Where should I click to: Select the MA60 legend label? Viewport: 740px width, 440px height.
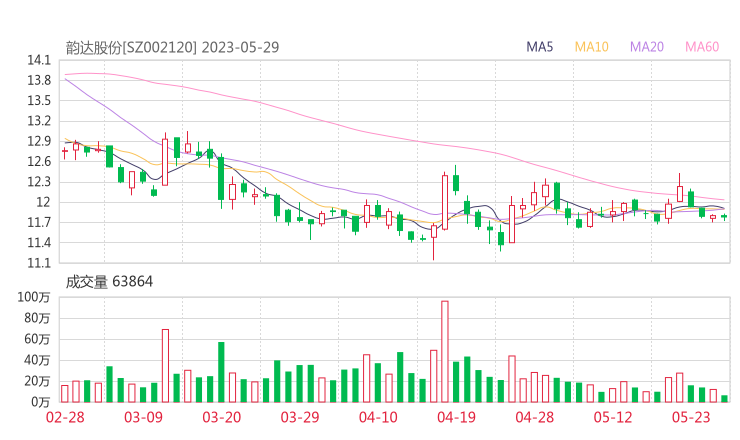(x=702, y=47)
